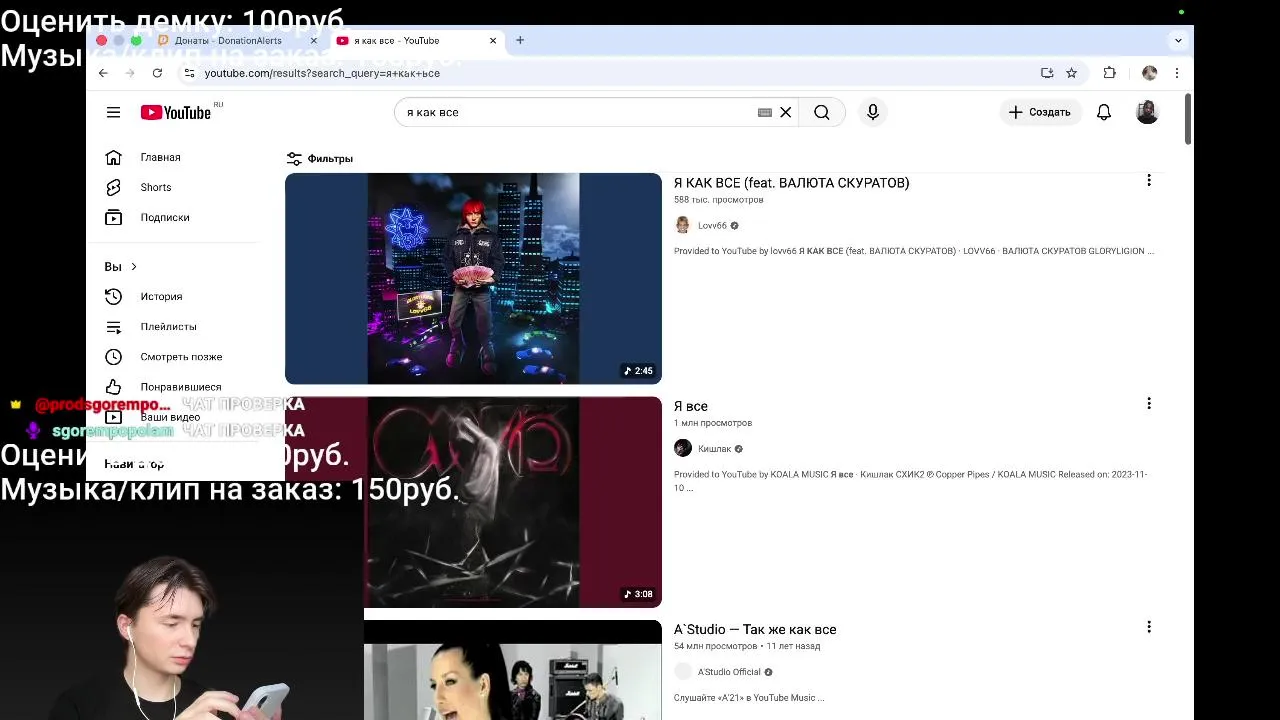Click the browser address bar URL
This screenshot has width=1280, height=720.
pos(322,73)
